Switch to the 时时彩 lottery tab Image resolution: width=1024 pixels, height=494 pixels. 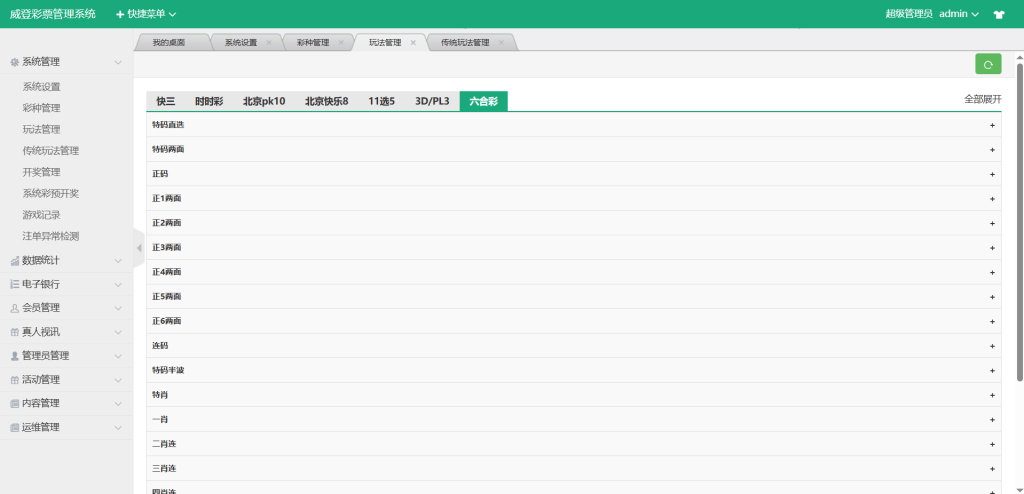[209, 101]
